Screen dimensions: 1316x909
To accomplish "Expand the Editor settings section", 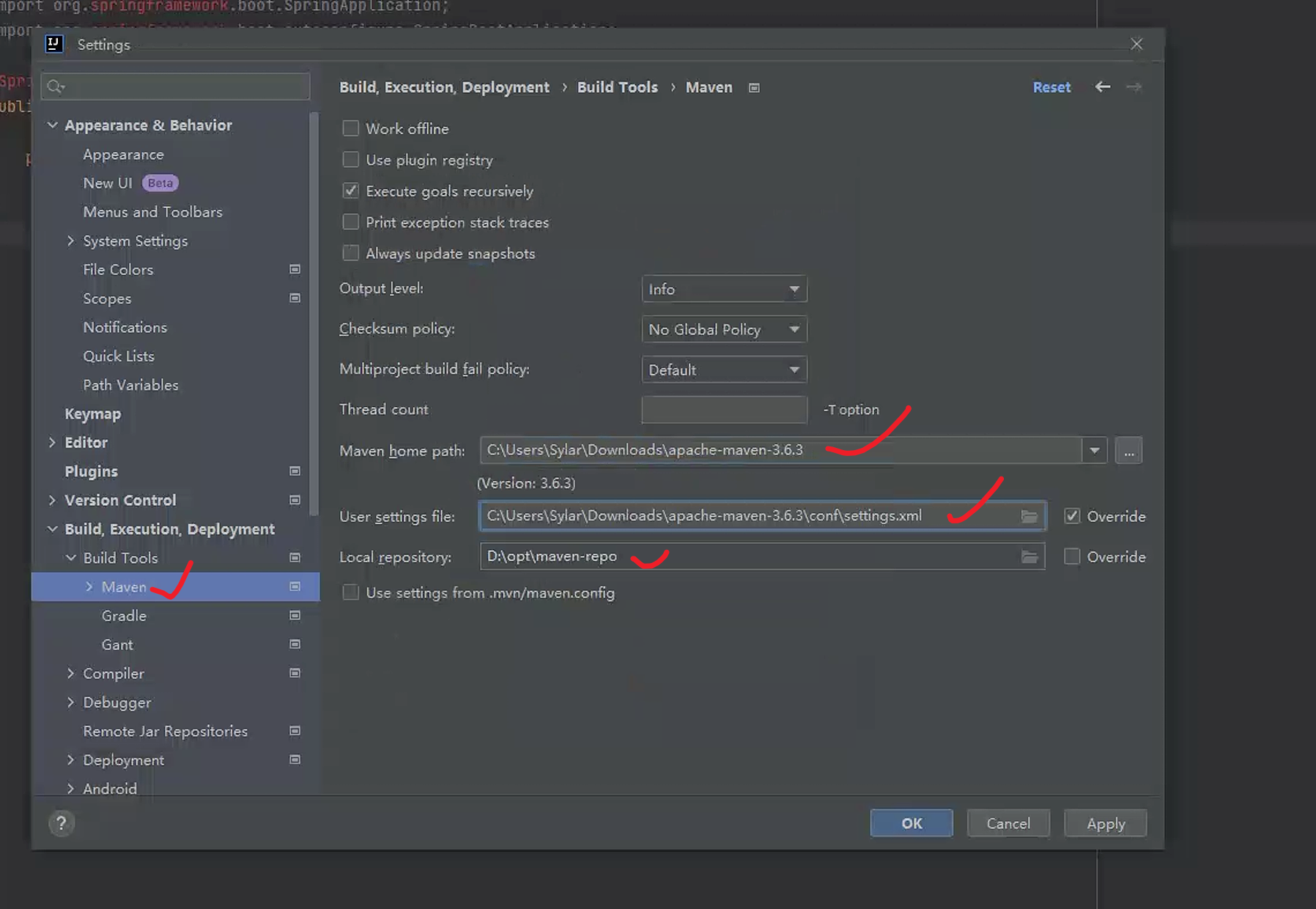I will [x=52, y=443].
